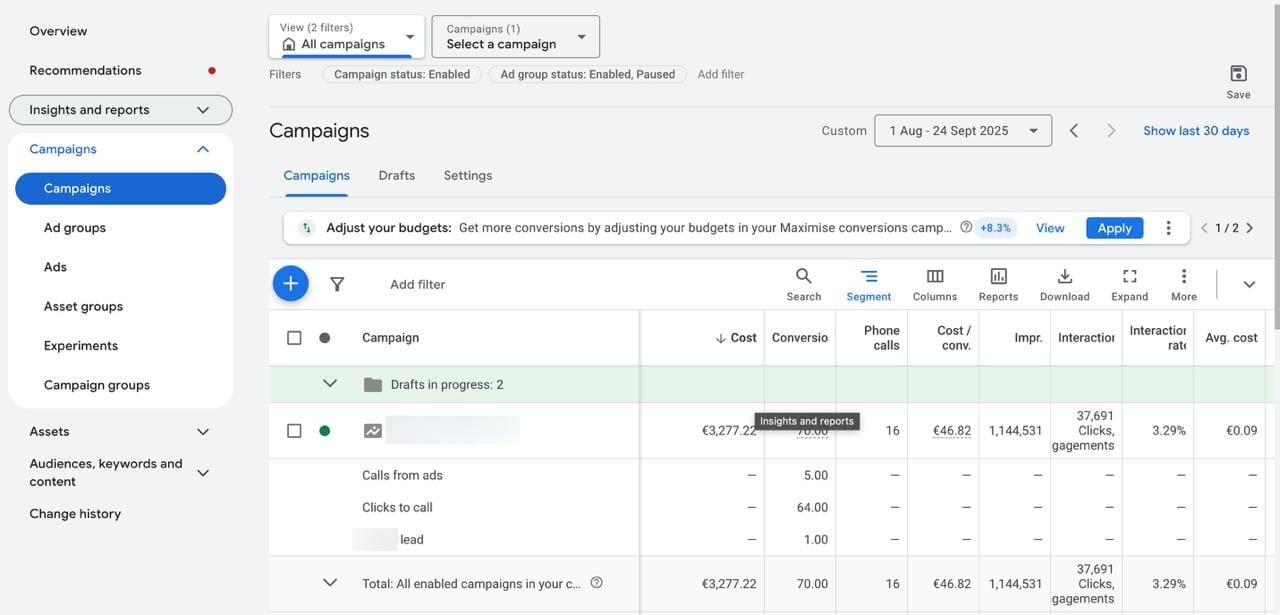Open the Select a campaign dropdown
Screen dimensions: 1280x615
[515, 37]
